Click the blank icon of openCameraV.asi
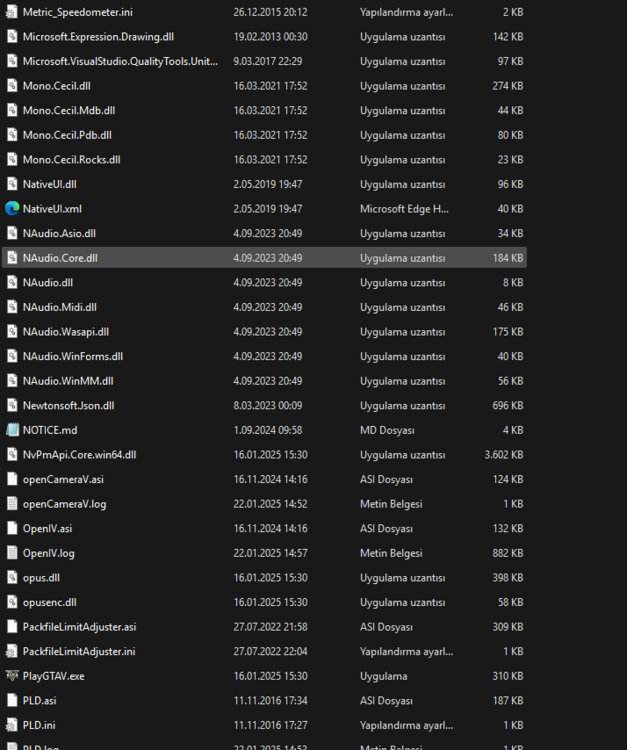 tap(12, 479)
